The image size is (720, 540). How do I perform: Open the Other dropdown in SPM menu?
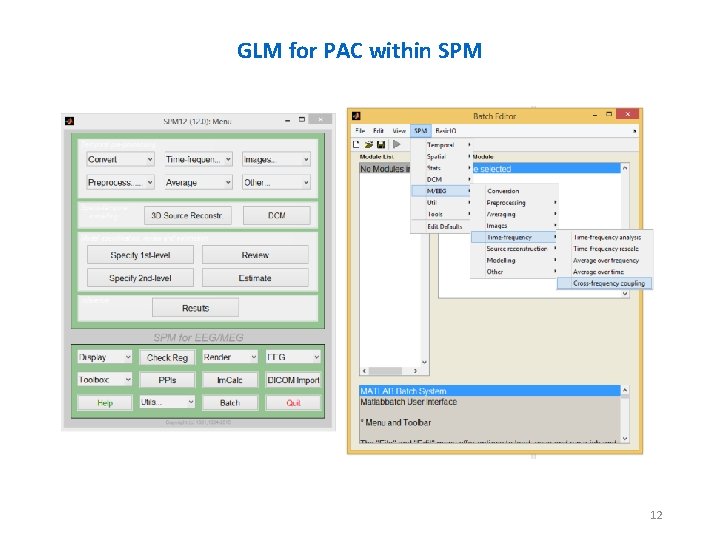pyautogui.click(x=276, y=182)
